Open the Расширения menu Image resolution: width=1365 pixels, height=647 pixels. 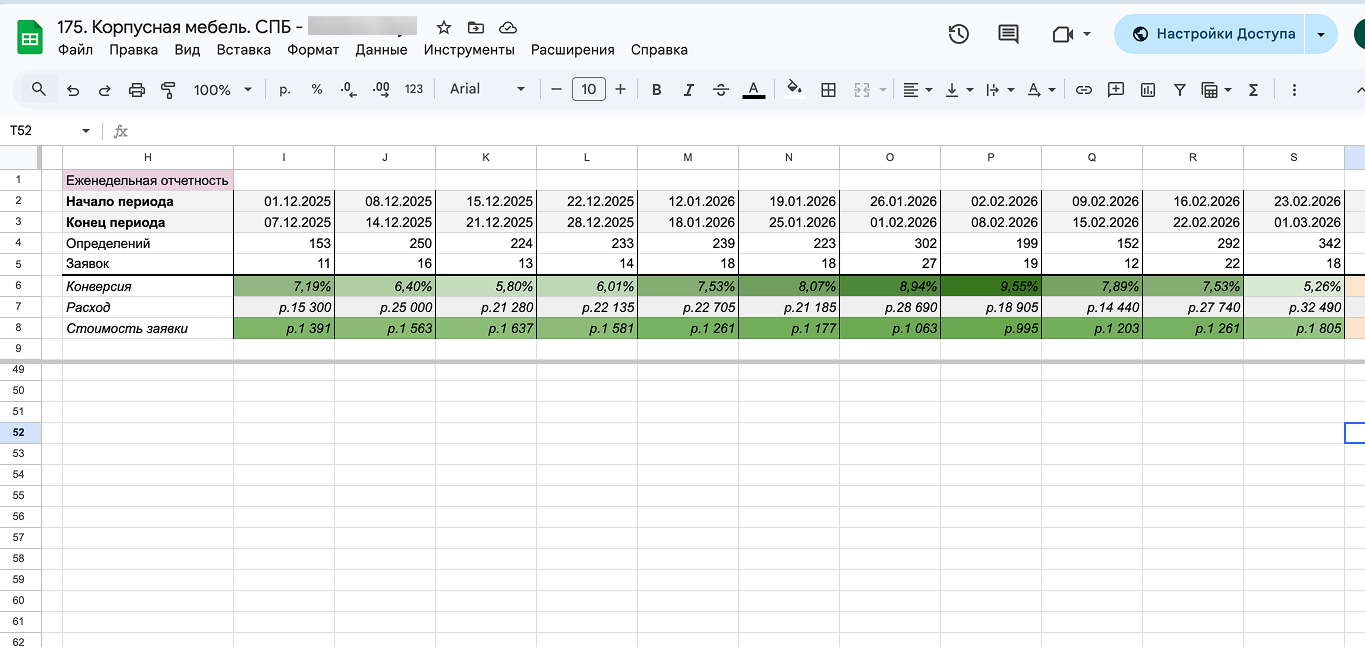point(572,50)
